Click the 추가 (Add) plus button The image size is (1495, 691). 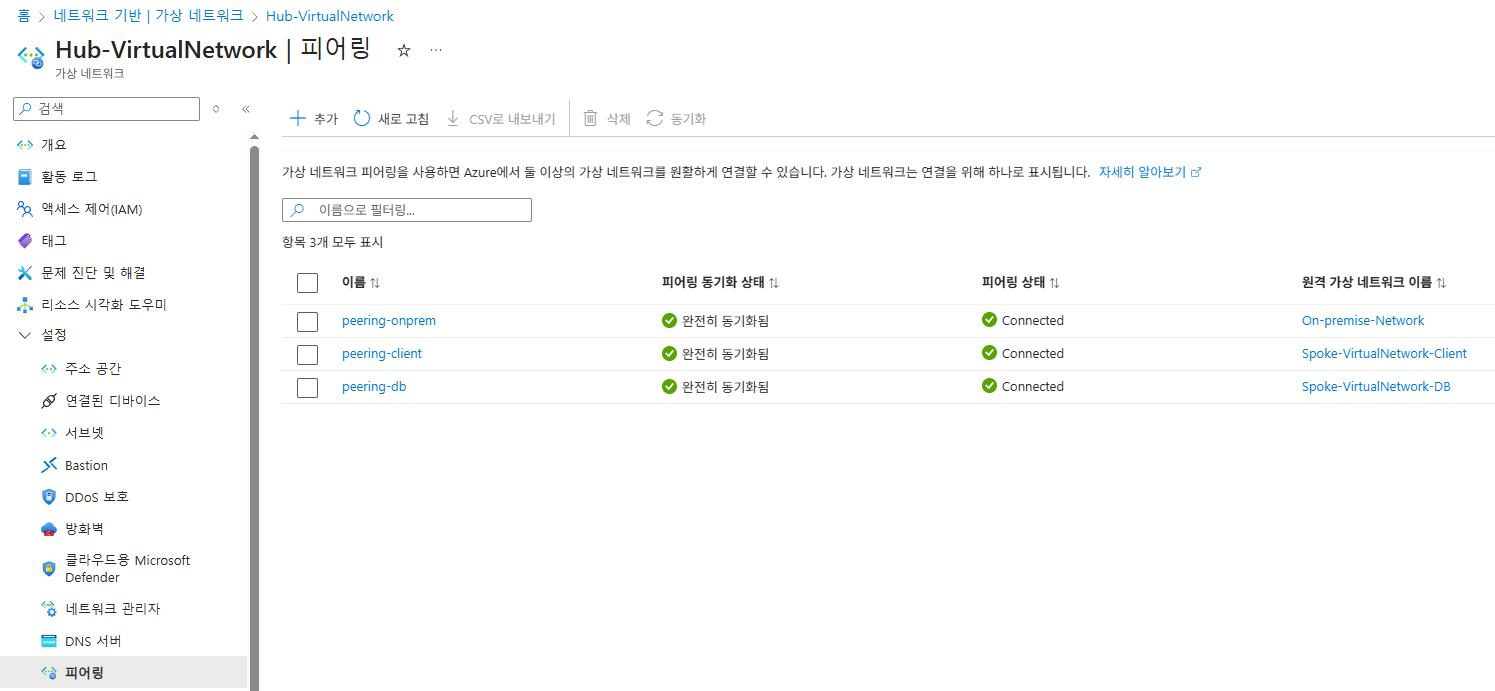pyautogui.click(x=313, y=119)
